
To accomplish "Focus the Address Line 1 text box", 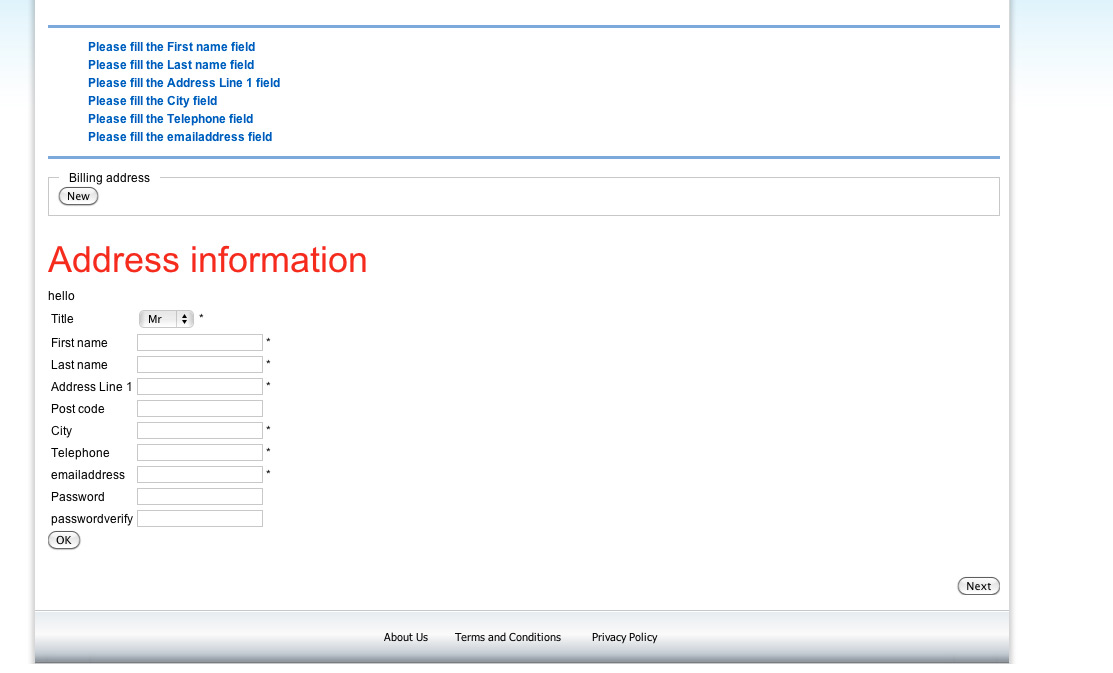I will [199, 386].
